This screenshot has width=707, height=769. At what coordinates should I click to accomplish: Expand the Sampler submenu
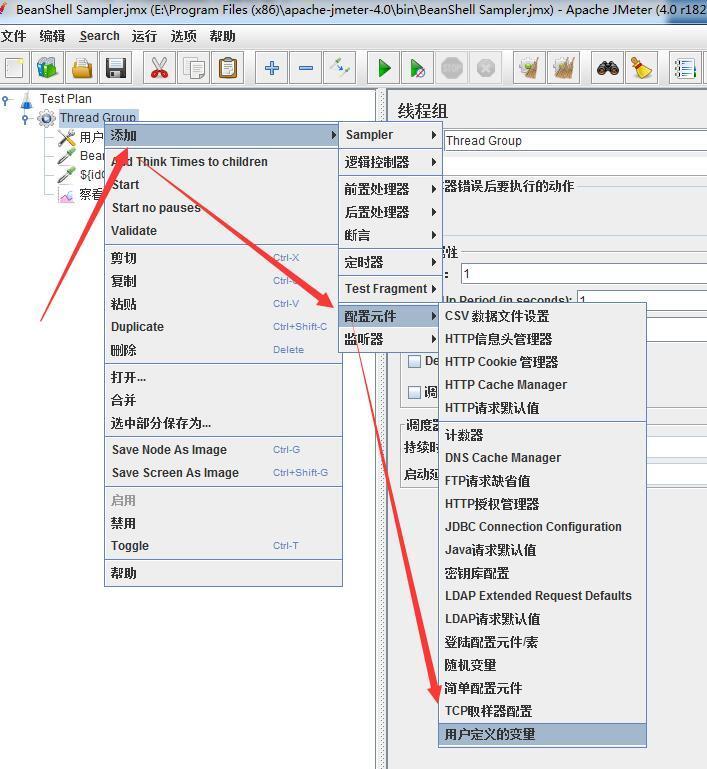click(391, 135)
